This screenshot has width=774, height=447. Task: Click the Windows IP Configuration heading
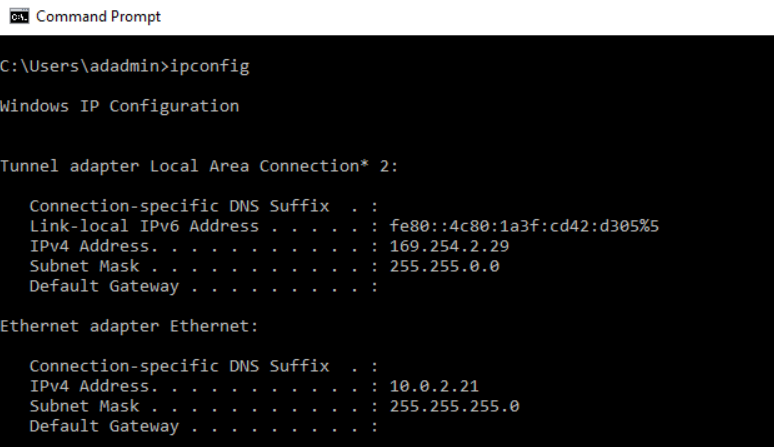coord(120,106)
